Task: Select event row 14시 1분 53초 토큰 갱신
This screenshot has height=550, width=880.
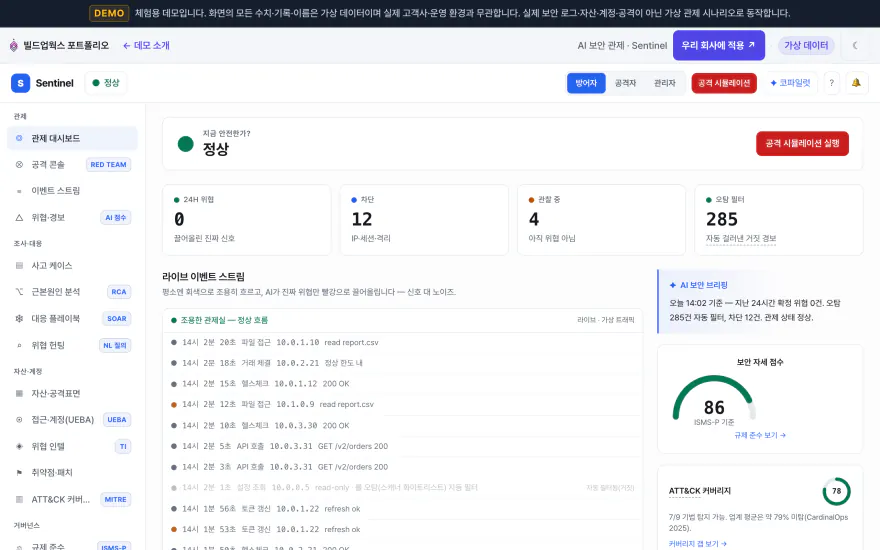Action: [x=402, y=529]
